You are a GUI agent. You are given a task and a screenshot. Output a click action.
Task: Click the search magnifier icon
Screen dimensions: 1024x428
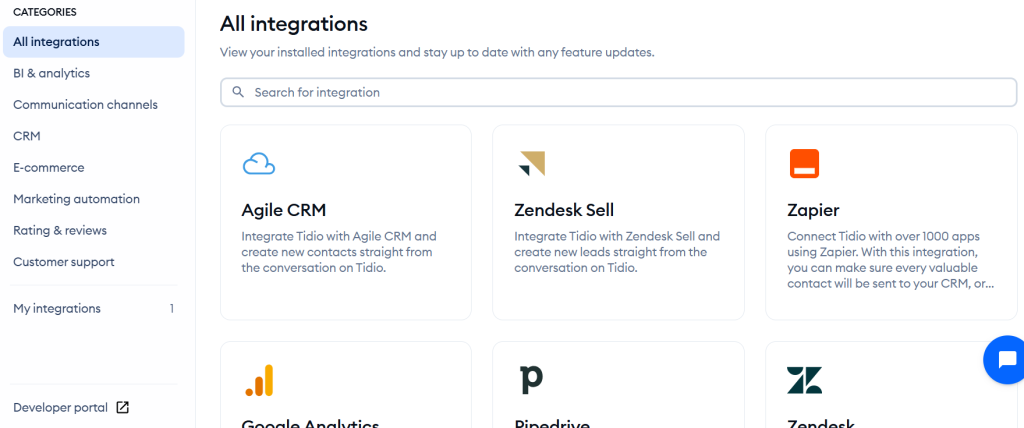click(238, 92)
